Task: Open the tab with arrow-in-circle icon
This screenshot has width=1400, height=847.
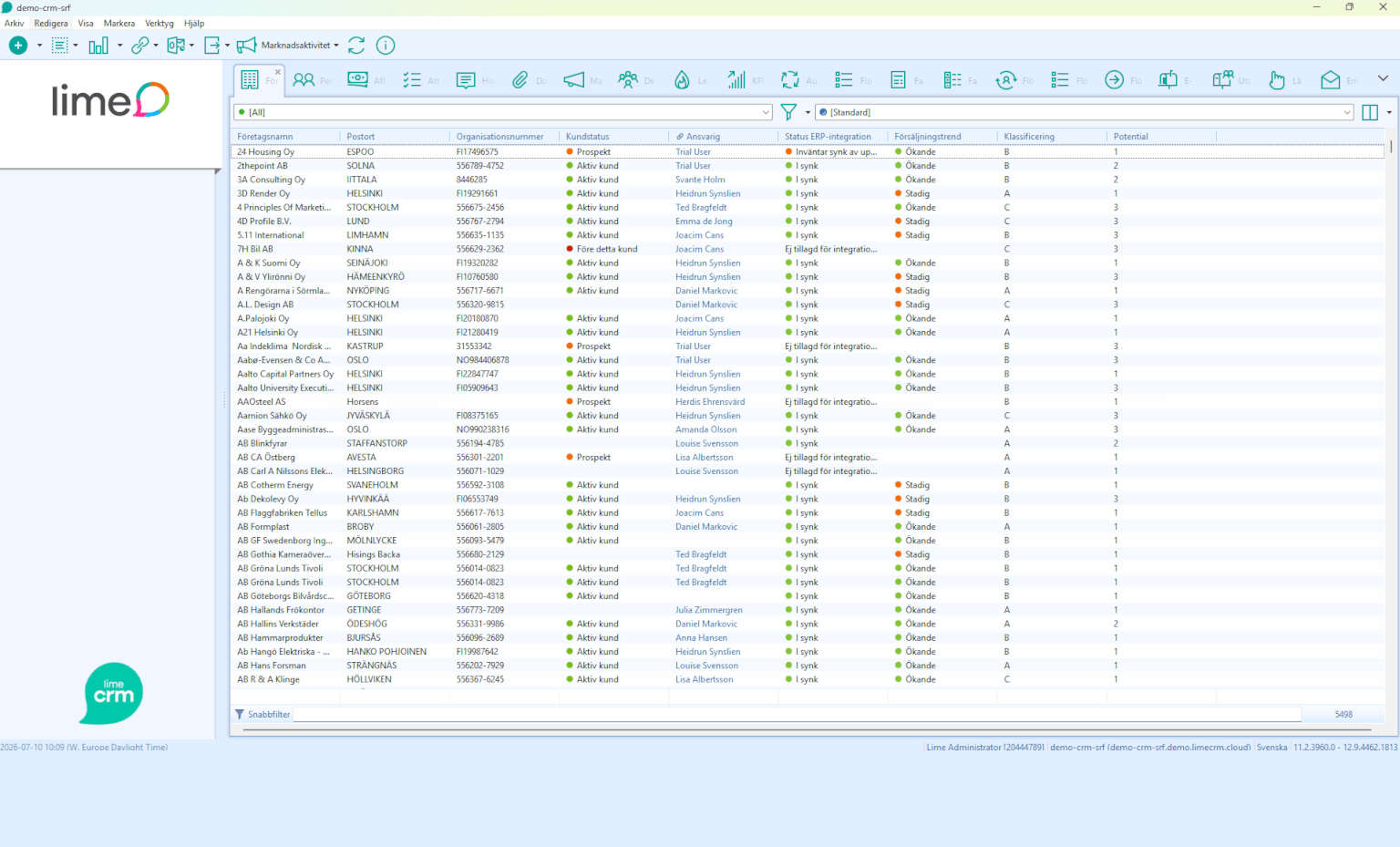Action: coord(1122,79)
